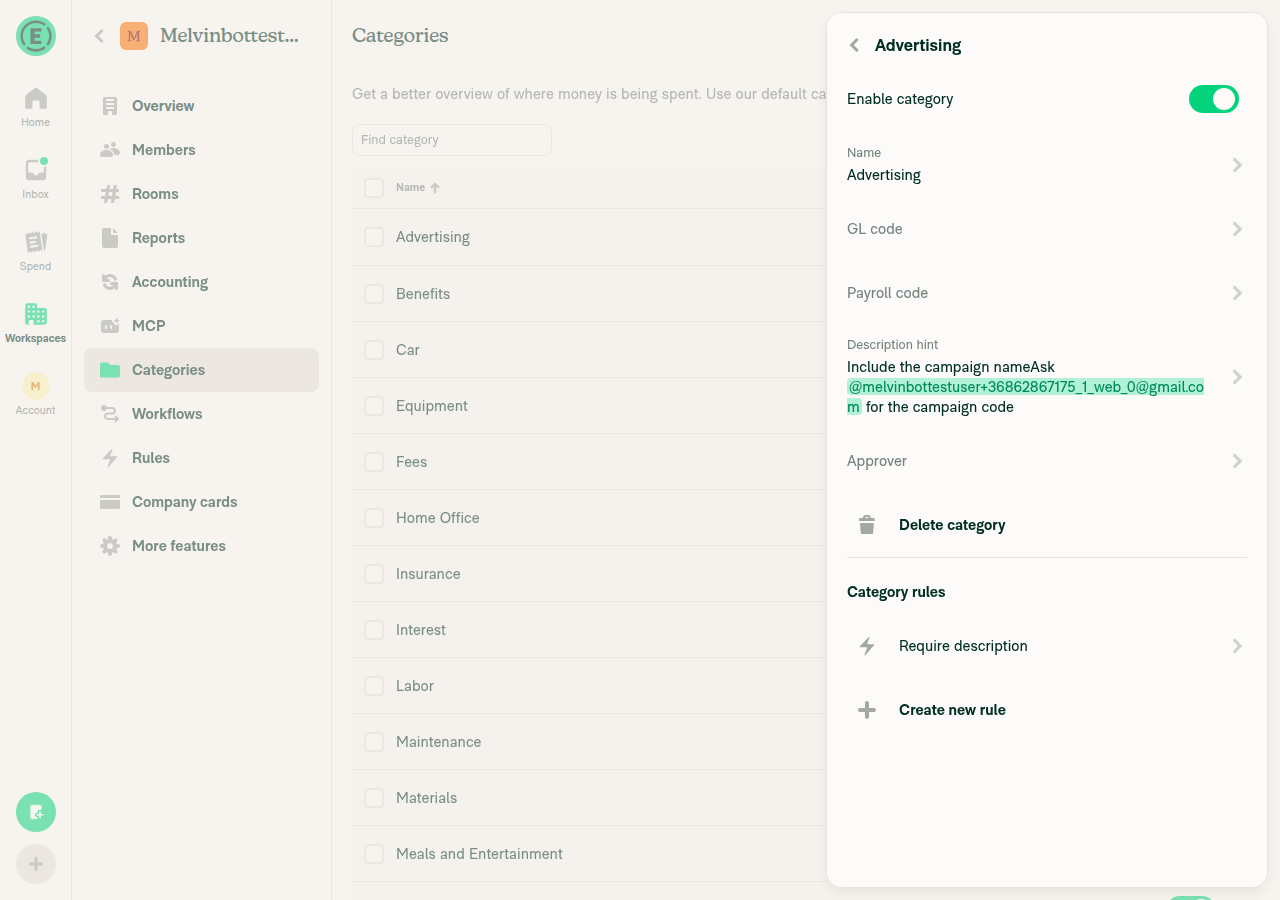Open Members menu item
The height and width of the screenshot is (900, 1280).
[x=201, y=150]
